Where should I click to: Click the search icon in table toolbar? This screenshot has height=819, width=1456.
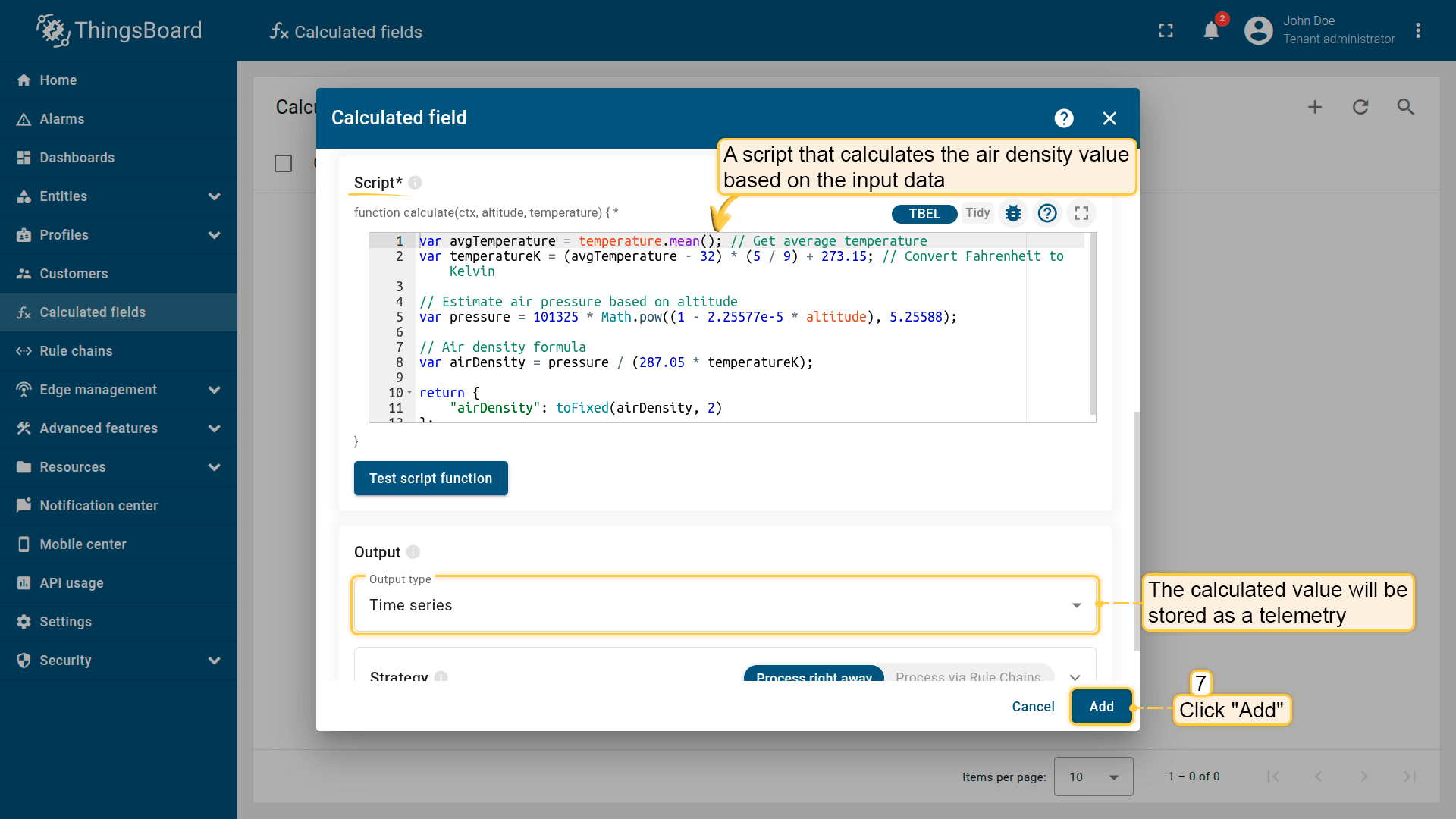(x=1405, y=107)
